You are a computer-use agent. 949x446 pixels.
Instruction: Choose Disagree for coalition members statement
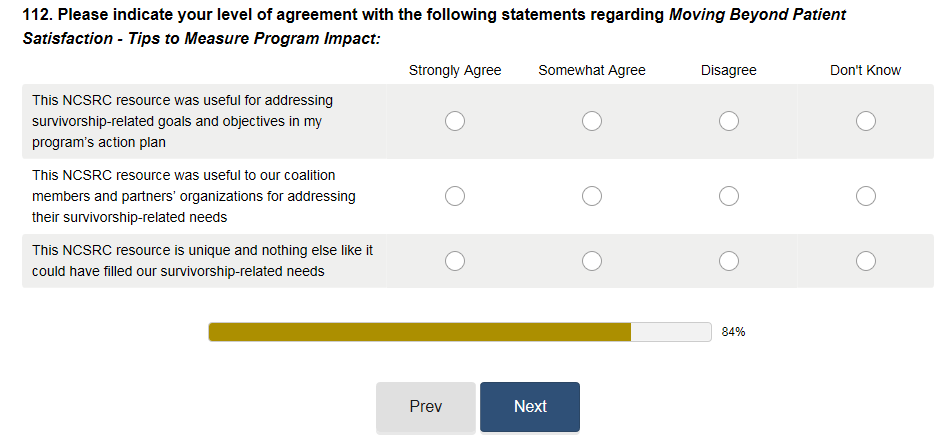pyautogui.click(x=729, y=196)
